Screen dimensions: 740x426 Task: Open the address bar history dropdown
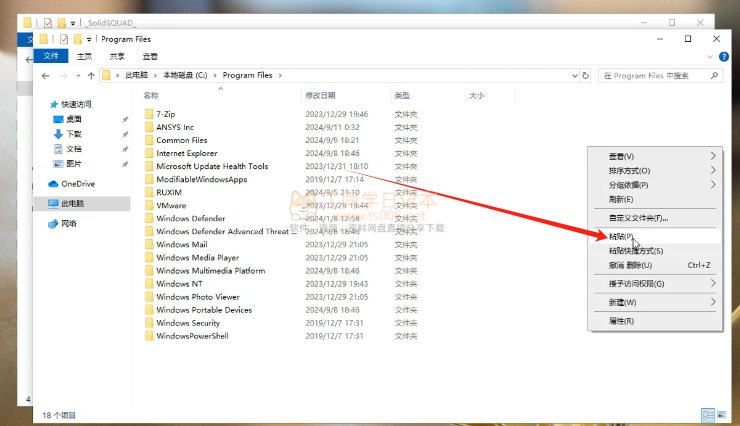click(572, 75)
